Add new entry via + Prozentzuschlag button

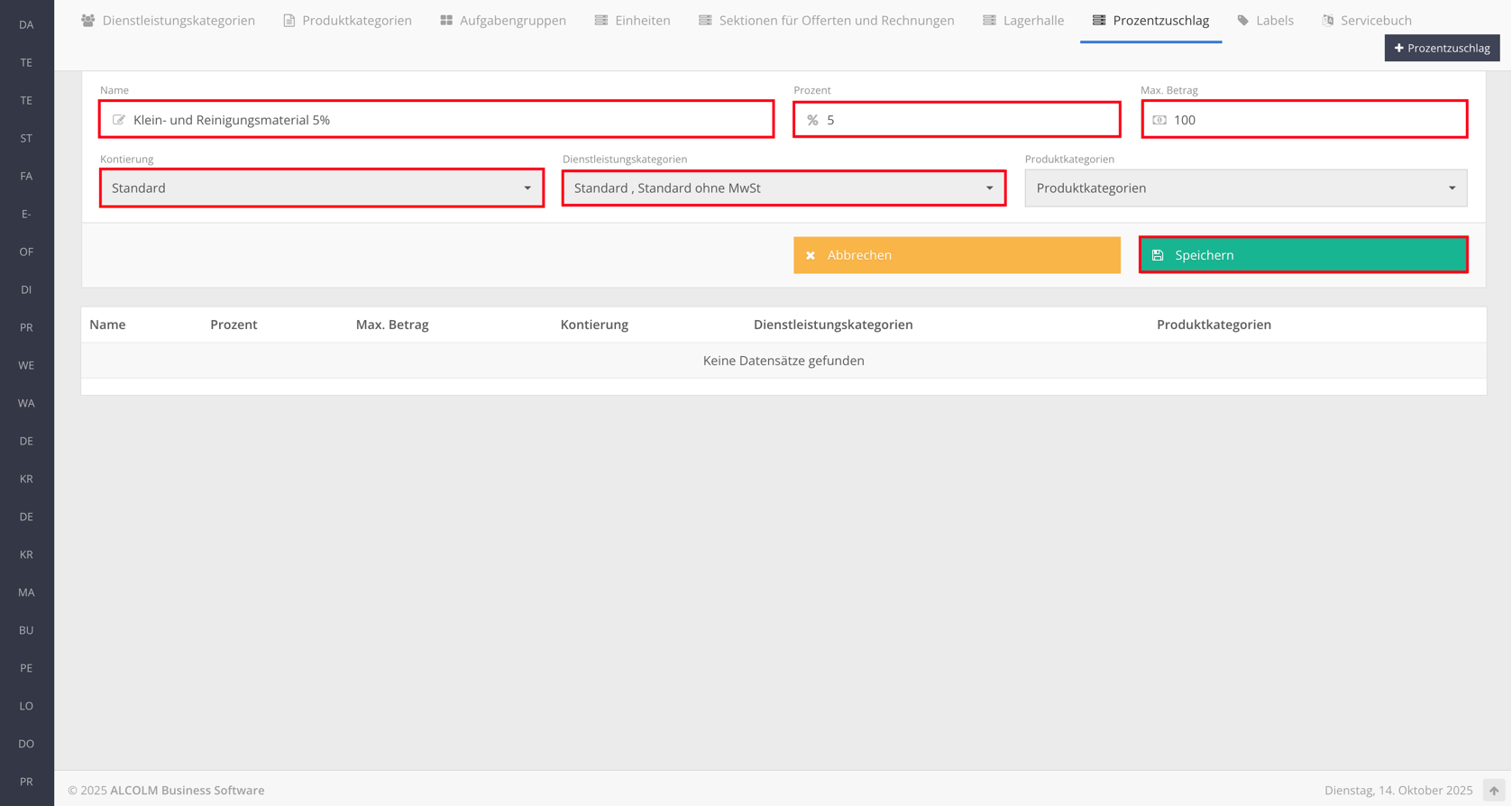coord(1442,48)
